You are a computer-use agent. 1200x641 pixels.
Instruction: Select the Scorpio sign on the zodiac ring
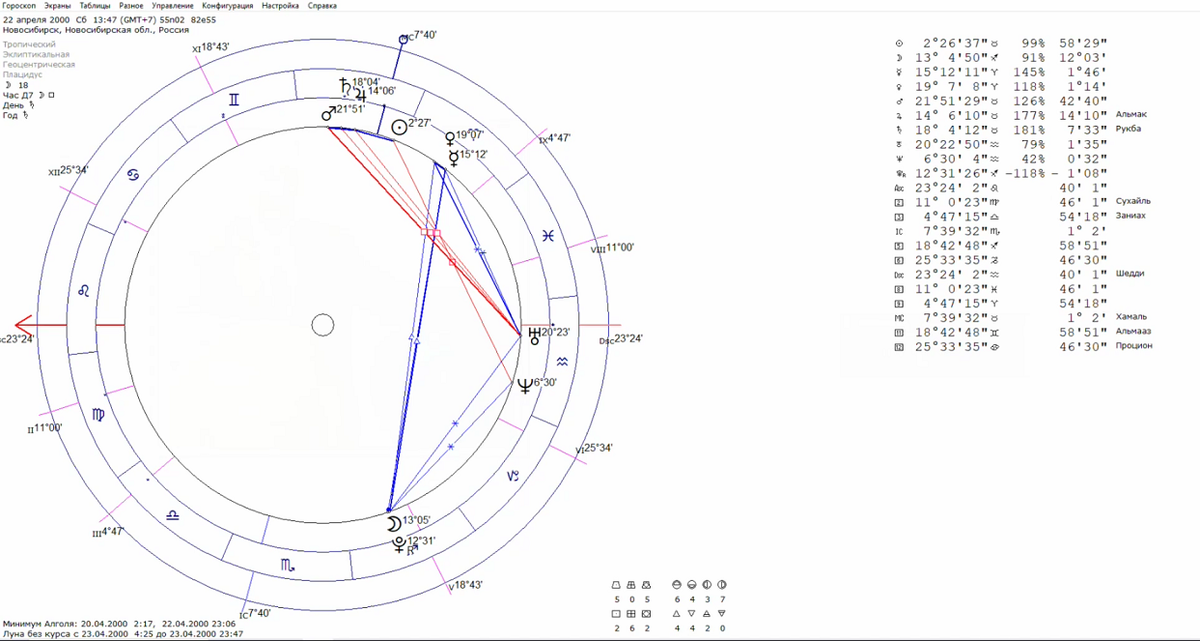(287, 567)
